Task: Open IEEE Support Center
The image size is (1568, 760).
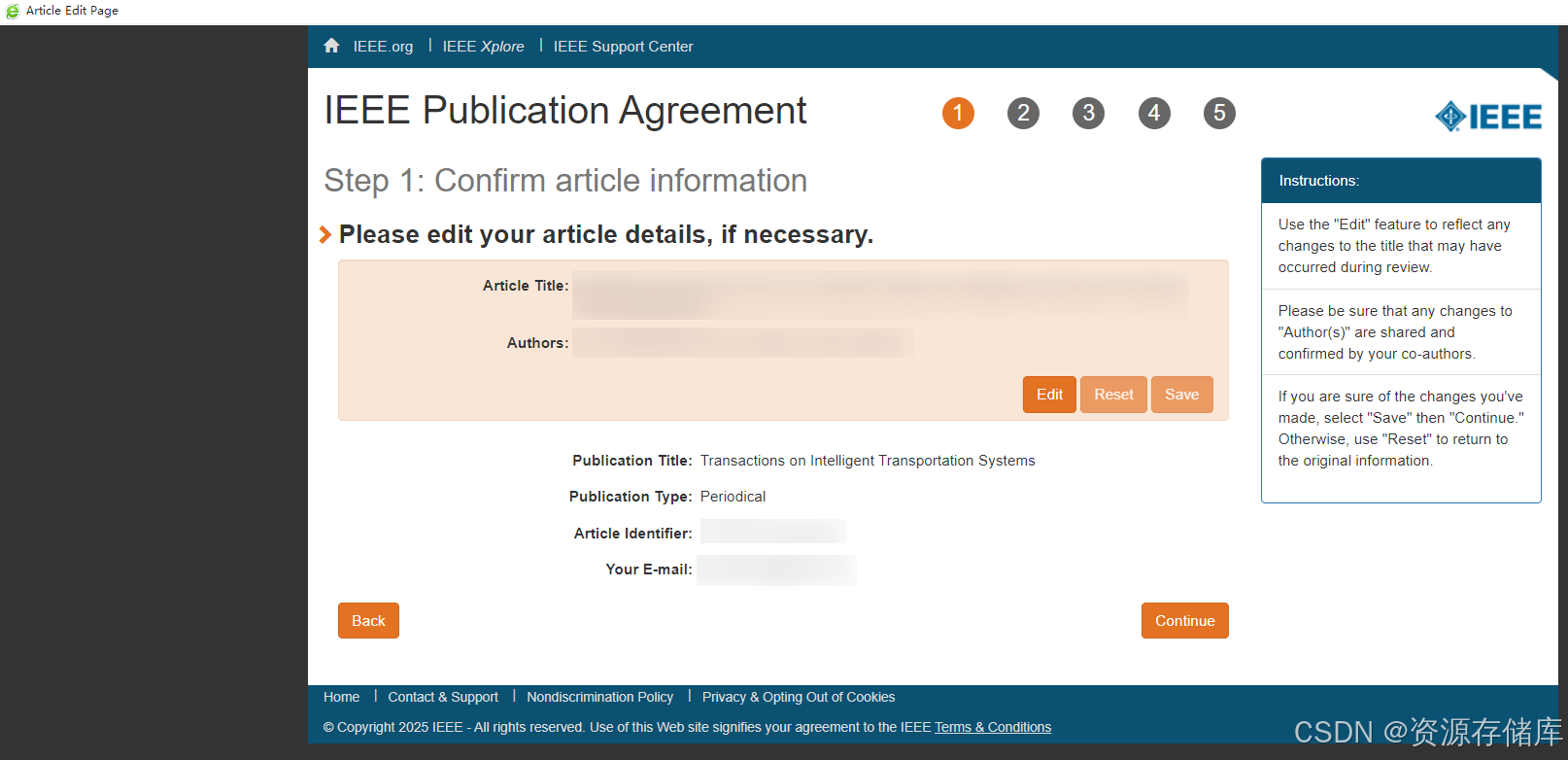Action: click(623, 47)
